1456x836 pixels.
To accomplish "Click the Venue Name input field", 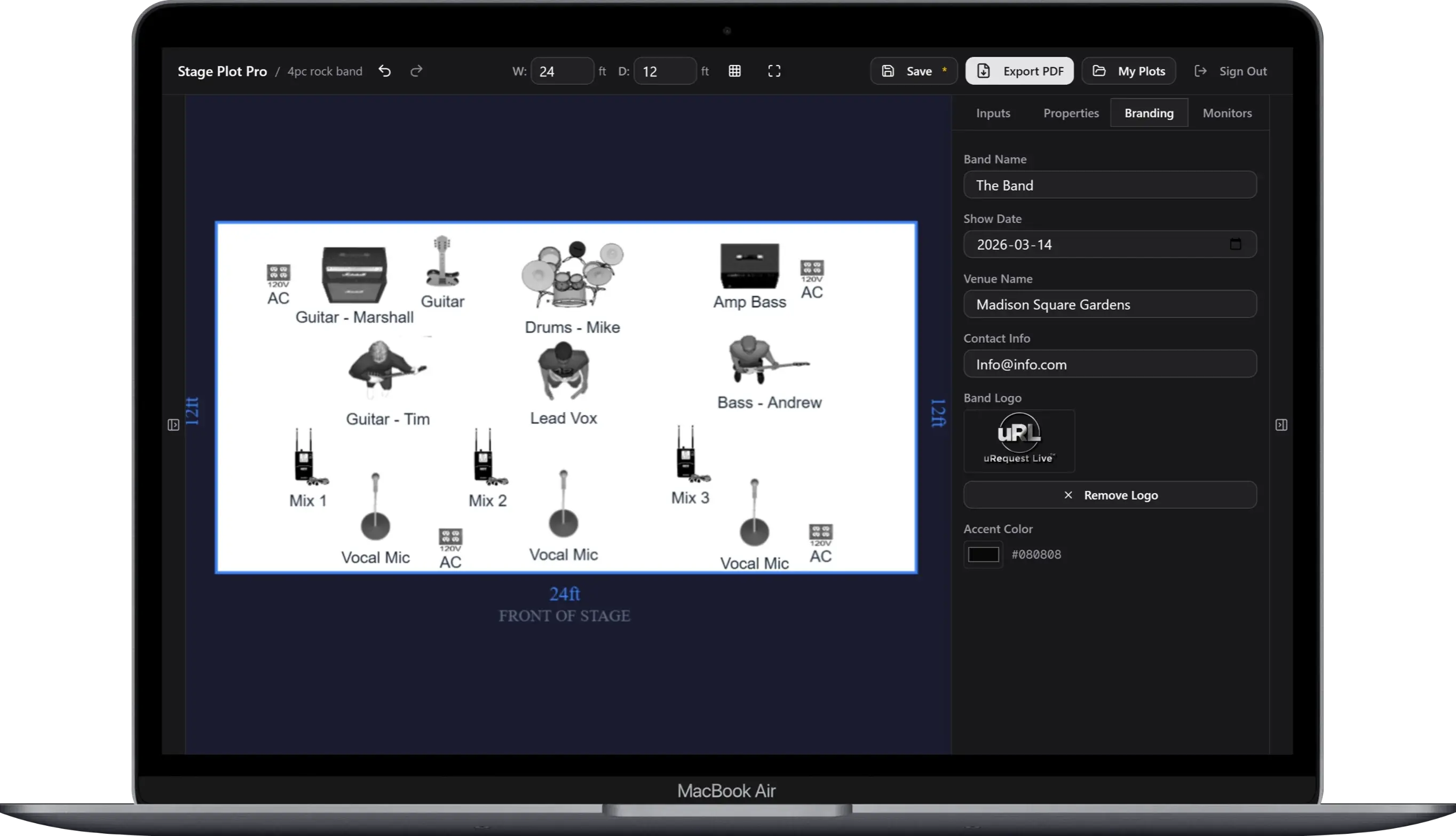I will point(1110,304).
